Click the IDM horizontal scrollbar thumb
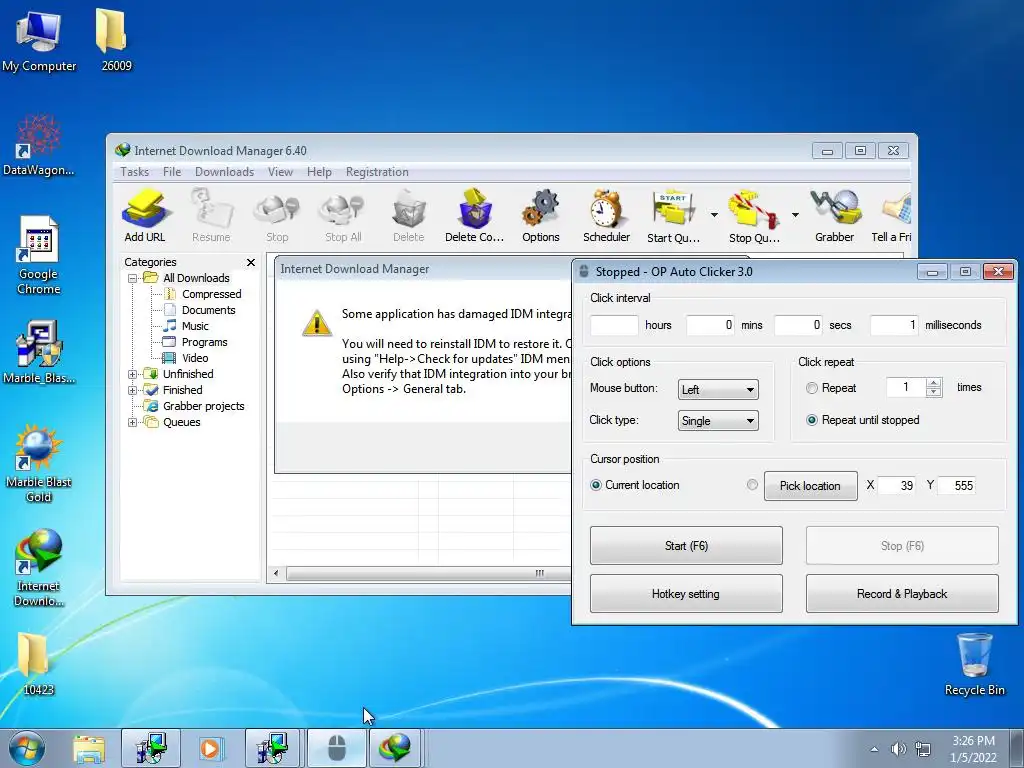The image size is (1024, 768). 431,573
